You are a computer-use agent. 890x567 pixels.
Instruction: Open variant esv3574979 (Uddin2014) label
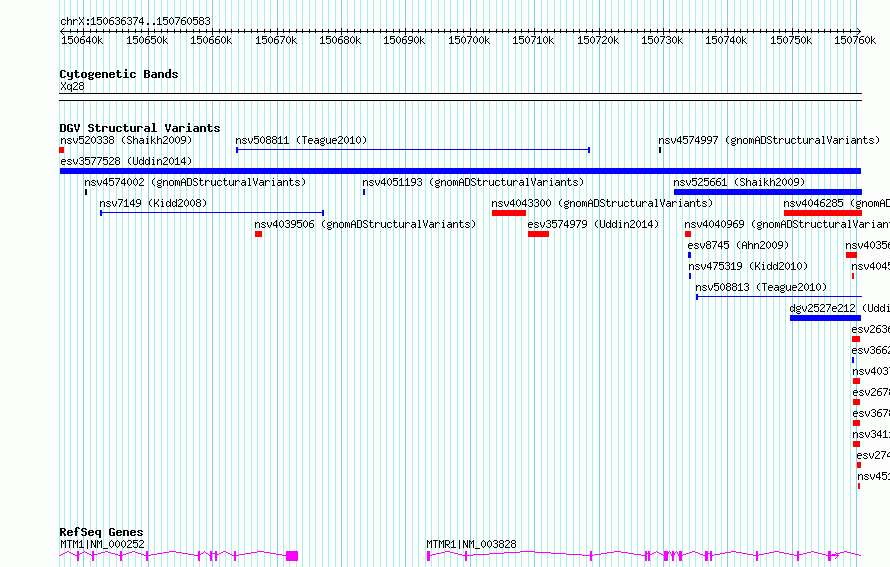(593, 224)
